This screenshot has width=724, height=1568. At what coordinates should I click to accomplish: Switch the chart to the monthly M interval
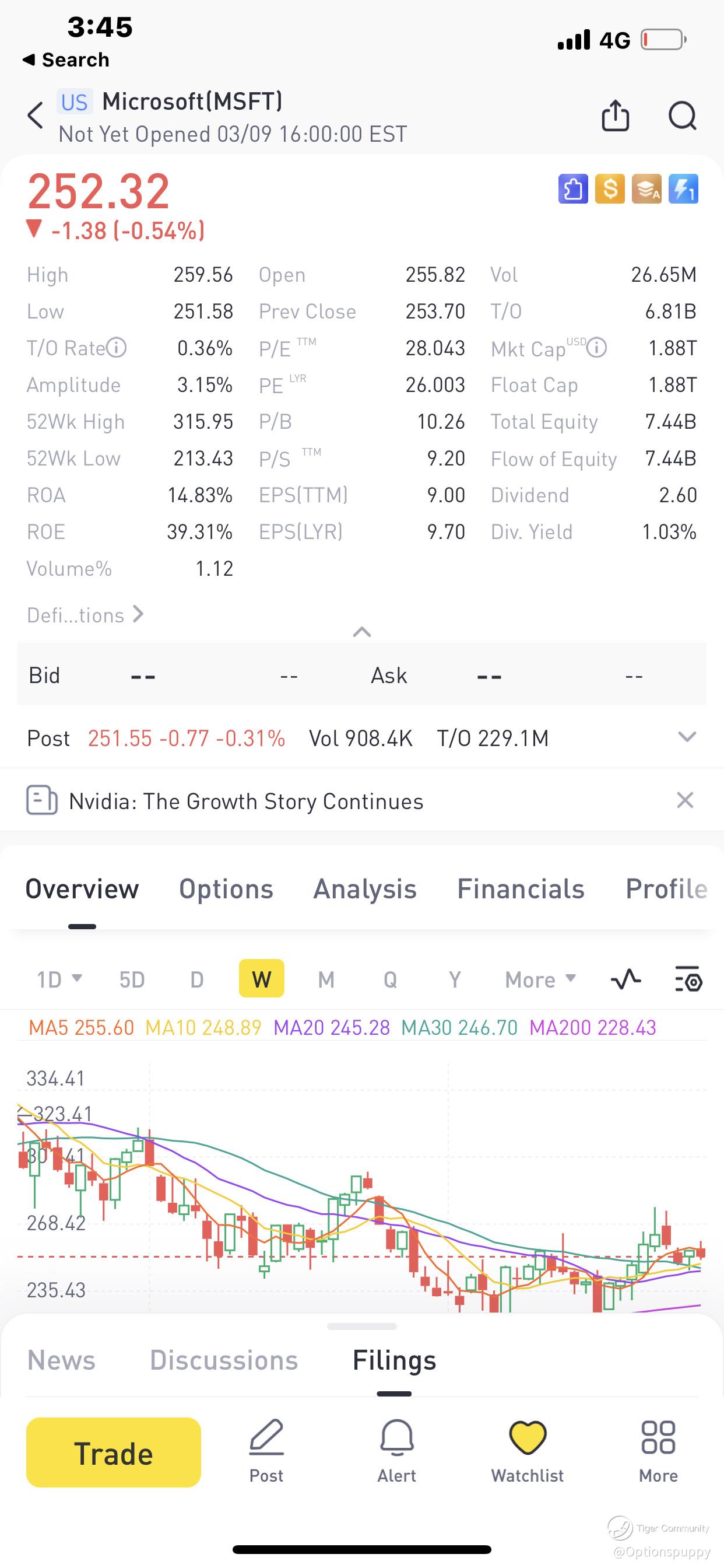326,979
